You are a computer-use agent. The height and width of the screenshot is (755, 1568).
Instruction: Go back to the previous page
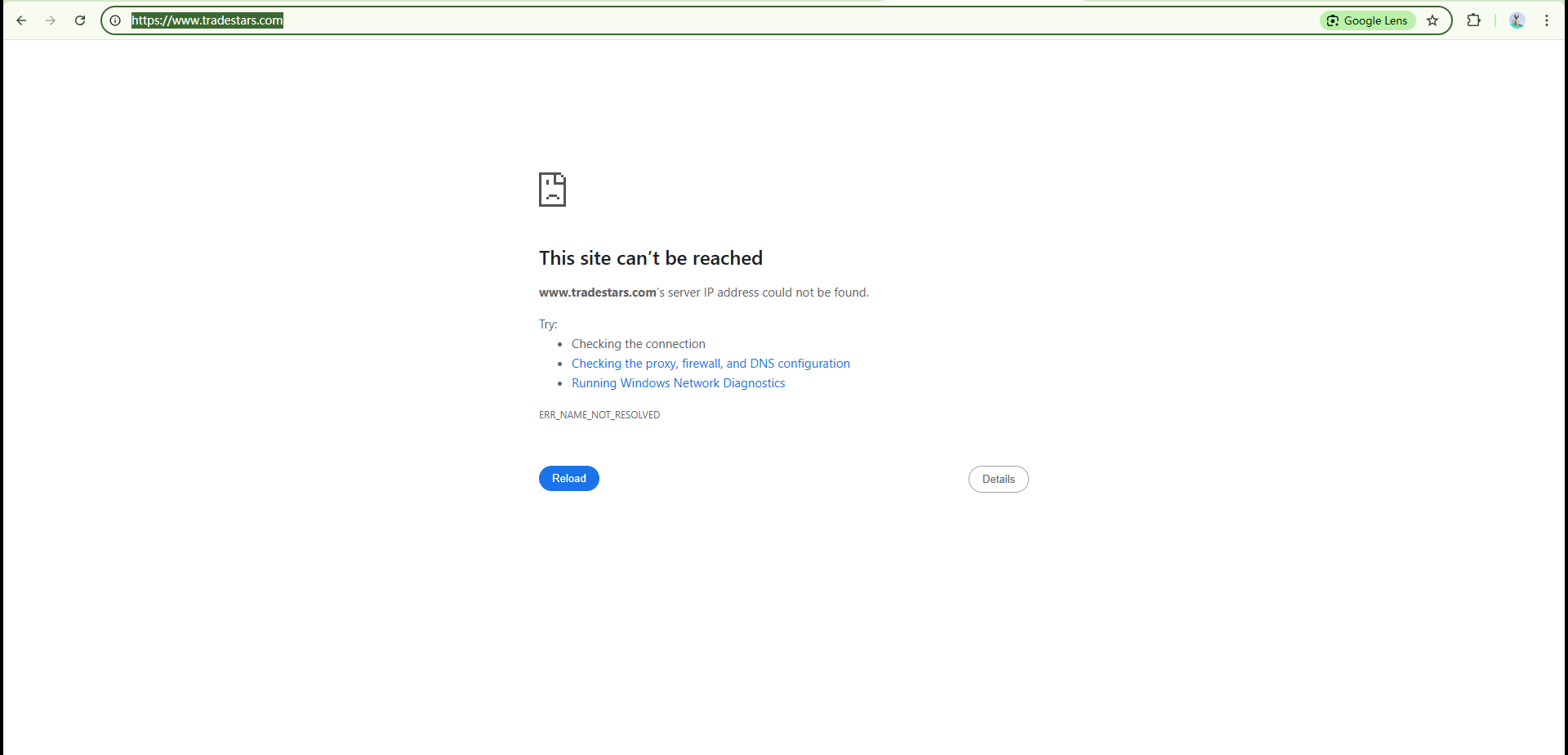21,20
